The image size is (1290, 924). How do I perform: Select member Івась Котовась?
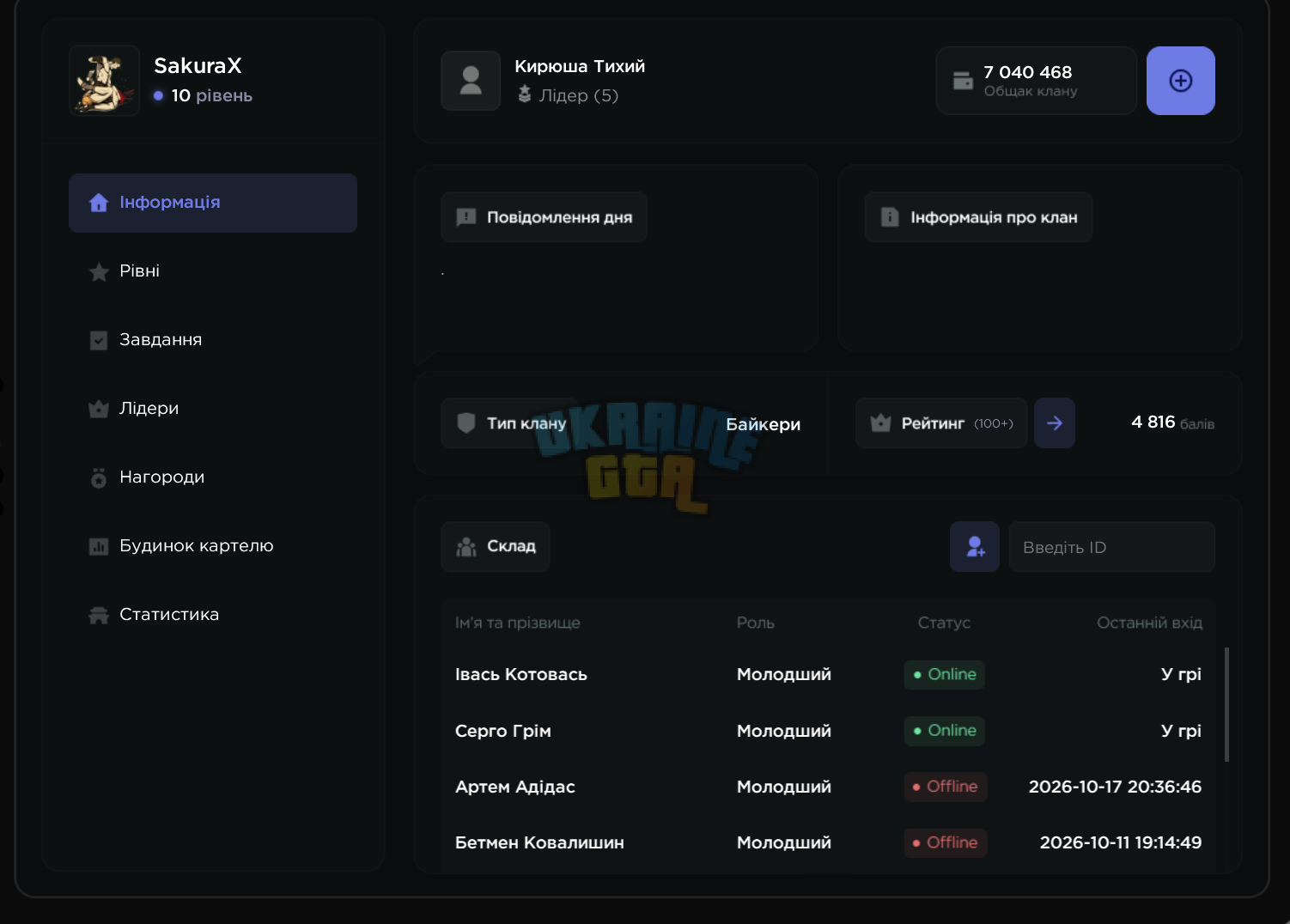click(521, 674)
